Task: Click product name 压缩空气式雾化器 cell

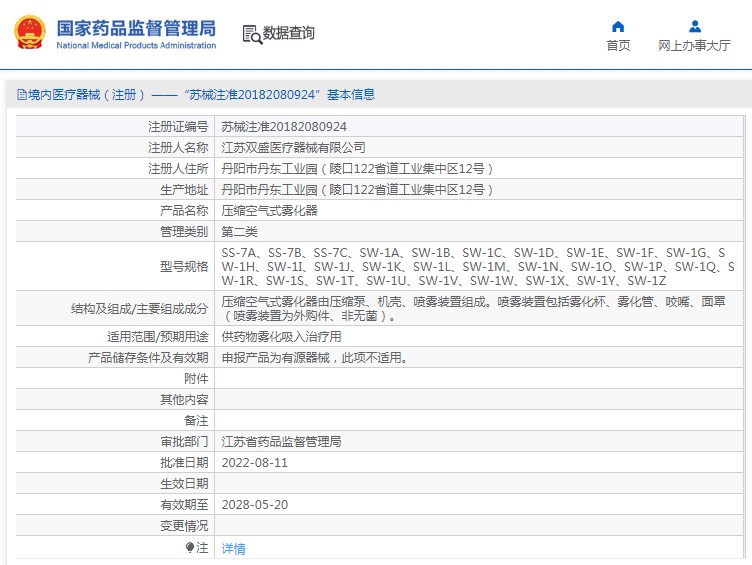Action: 479,211
